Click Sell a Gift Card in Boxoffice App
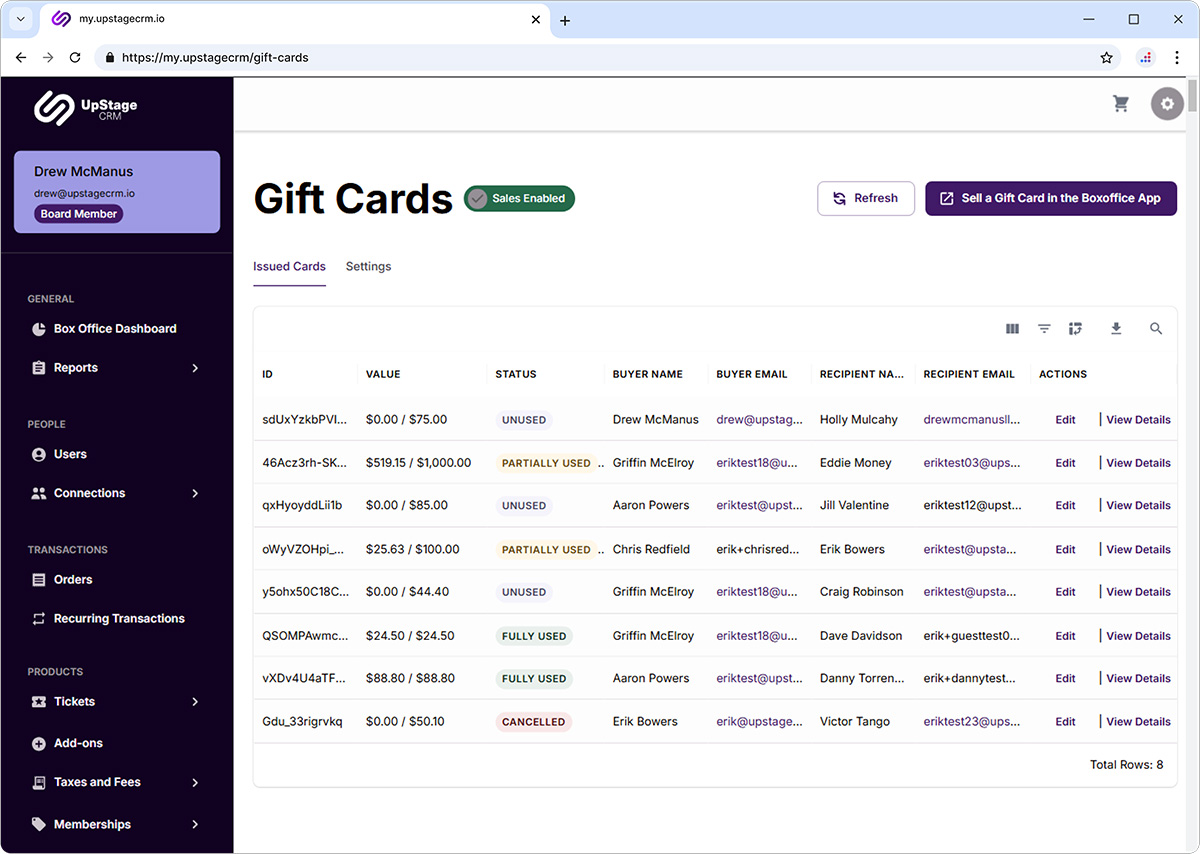 [x=1050, y=199]
